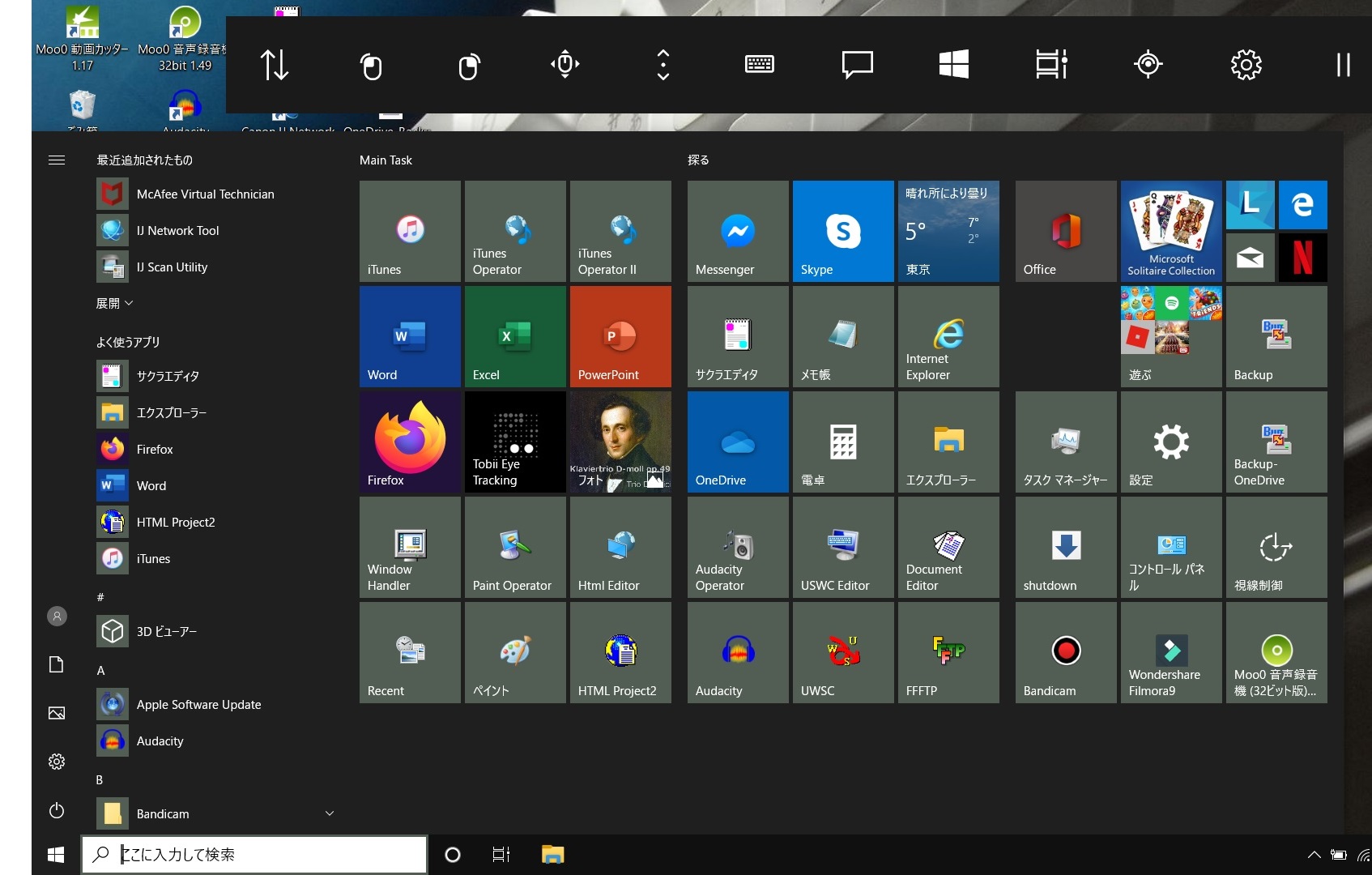Screen dimensions: 1372x875
Task: Launch the Excel tile
Action: pyautogui.click(x=515, y=336)
